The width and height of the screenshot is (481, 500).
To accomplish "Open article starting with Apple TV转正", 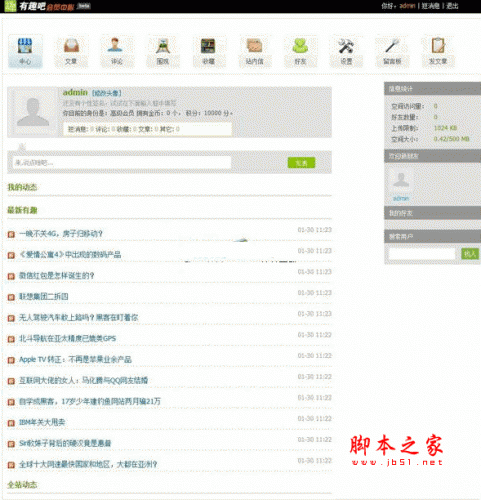I will [75, 360].
